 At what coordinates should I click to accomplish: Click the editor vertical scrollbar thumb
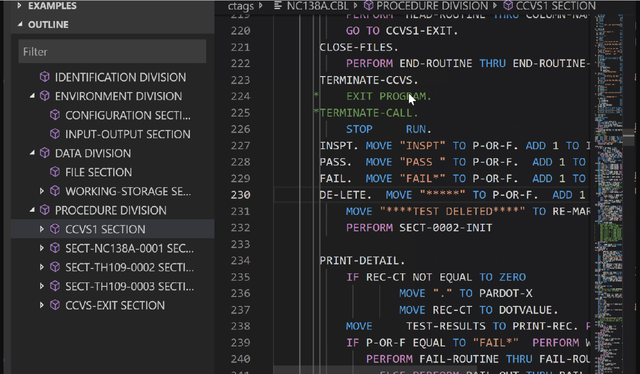click(629, 137)
